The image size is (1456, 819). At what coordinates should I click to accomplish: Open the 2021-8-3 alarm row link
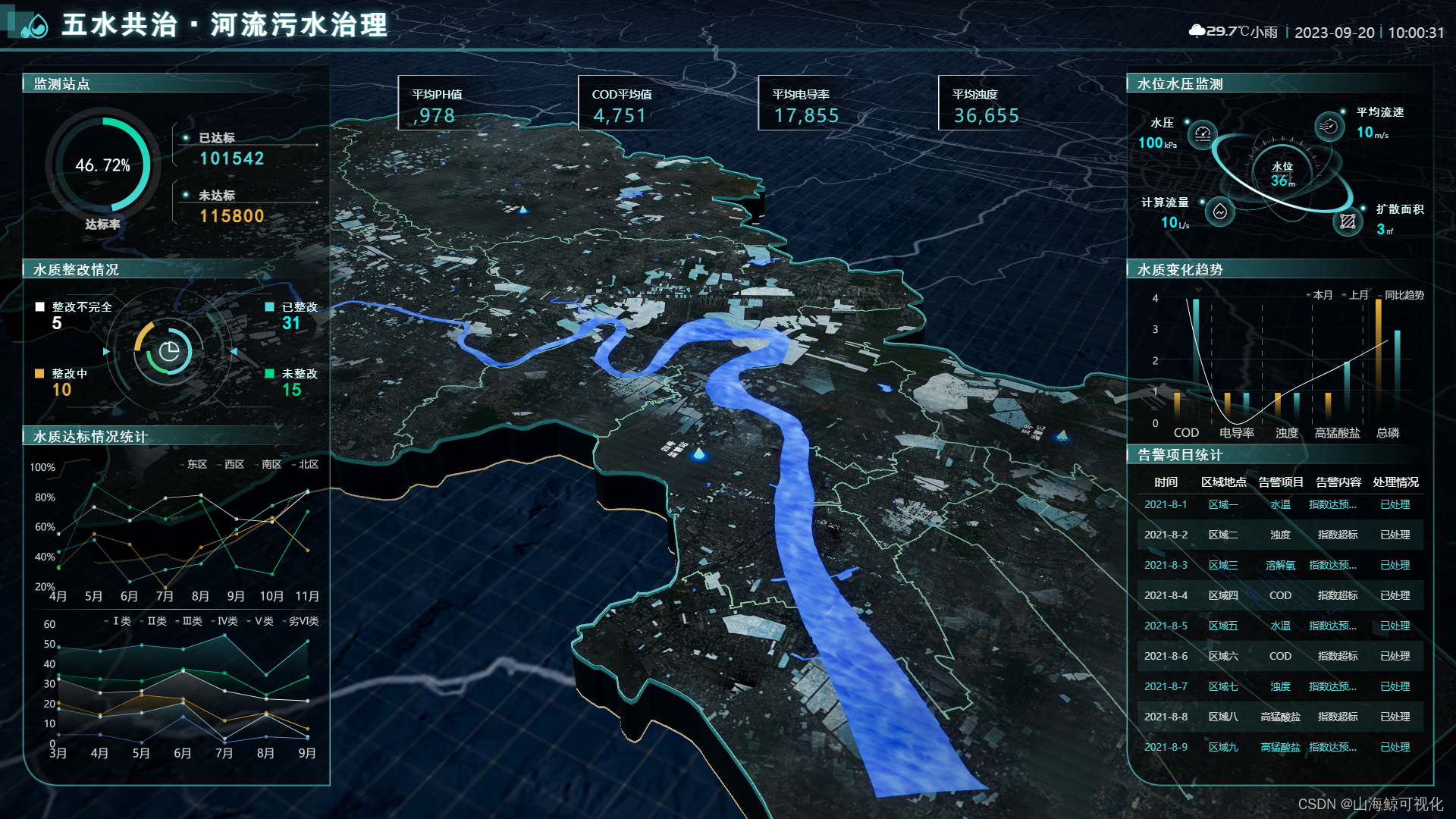point(1166,565)
